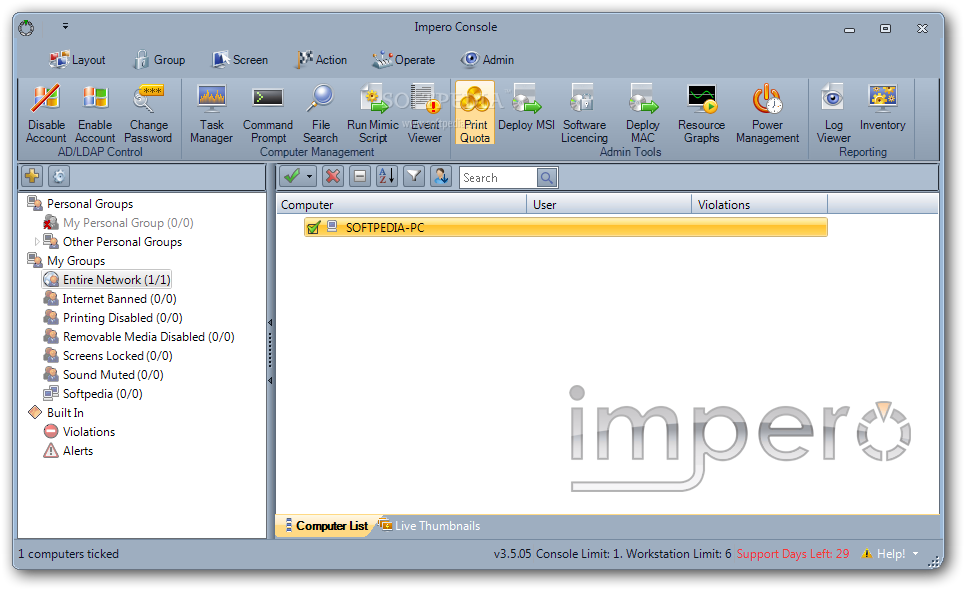Screen dimensions: 965x590
Task: Click the Enable Account icon
Action: pos(95,114)
